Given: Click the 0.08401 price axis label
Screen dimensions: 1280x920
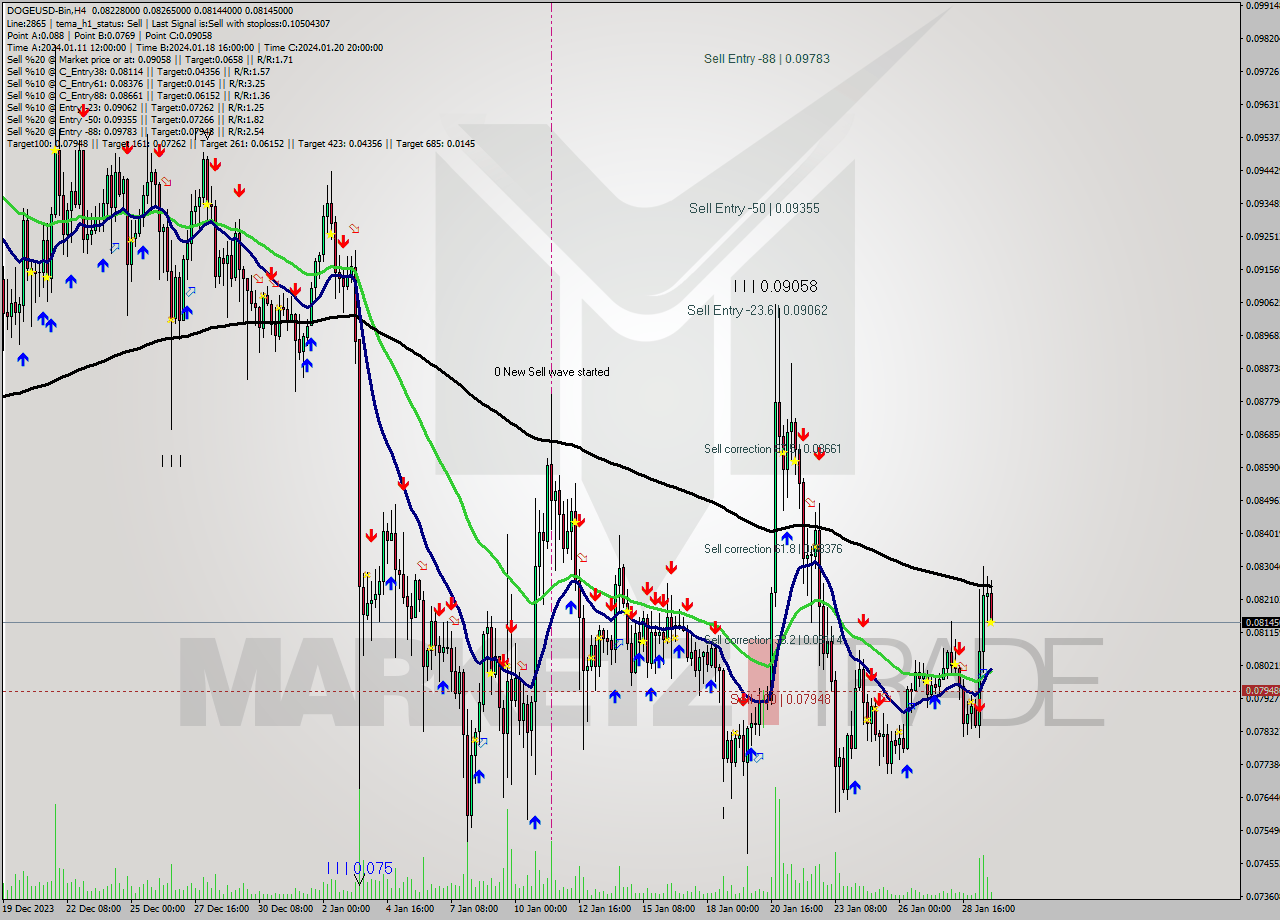Looking at the screenshot, I should click(1262, 533).
